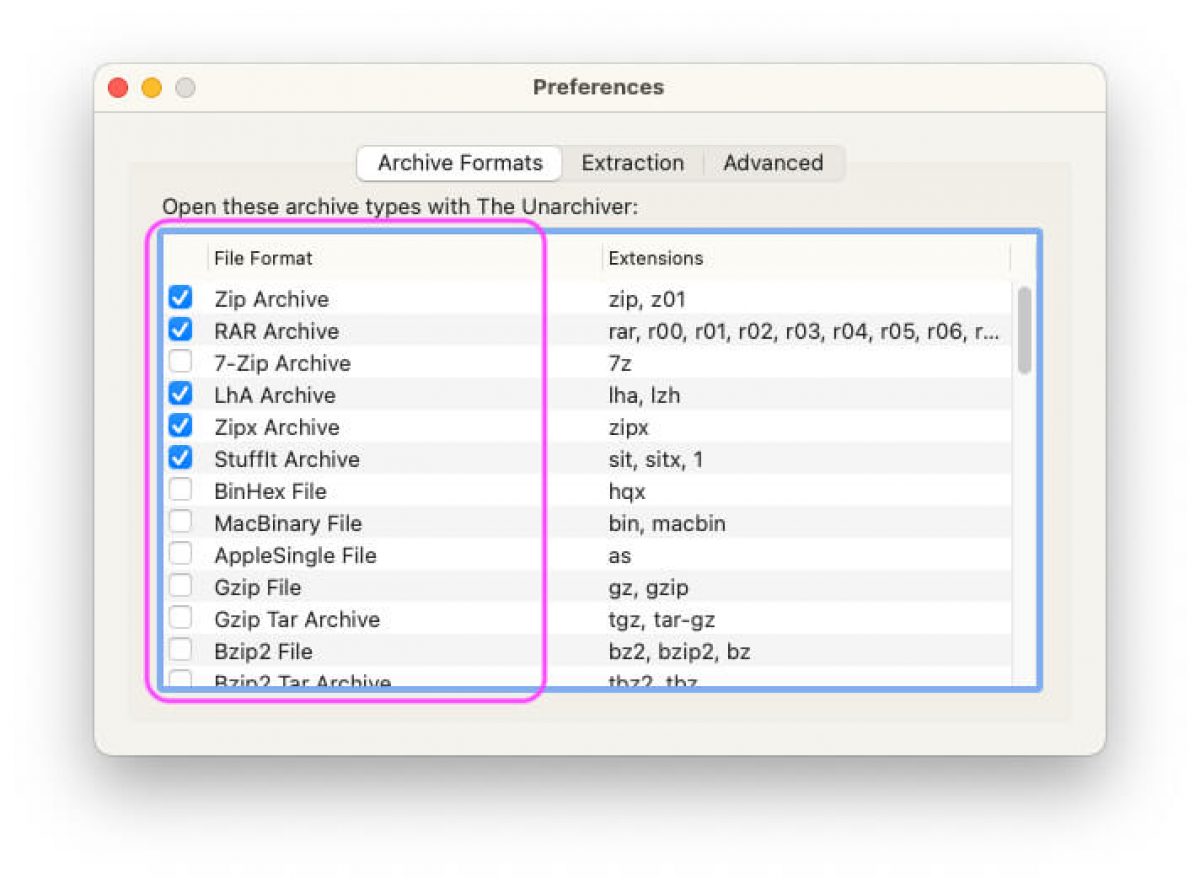The image size is (1200, 880).
Task: Enable the Gzip Tar Archive format
Action: pyautogui.click(x=180, y=618)
